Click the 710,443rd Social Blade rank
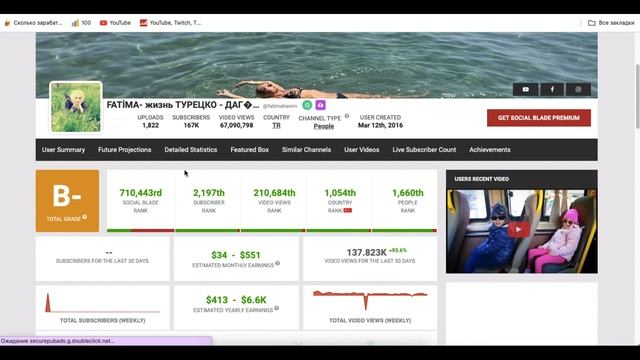Viewport: 640px width, 360px height. pyautogui.click(x=140, y=193)
